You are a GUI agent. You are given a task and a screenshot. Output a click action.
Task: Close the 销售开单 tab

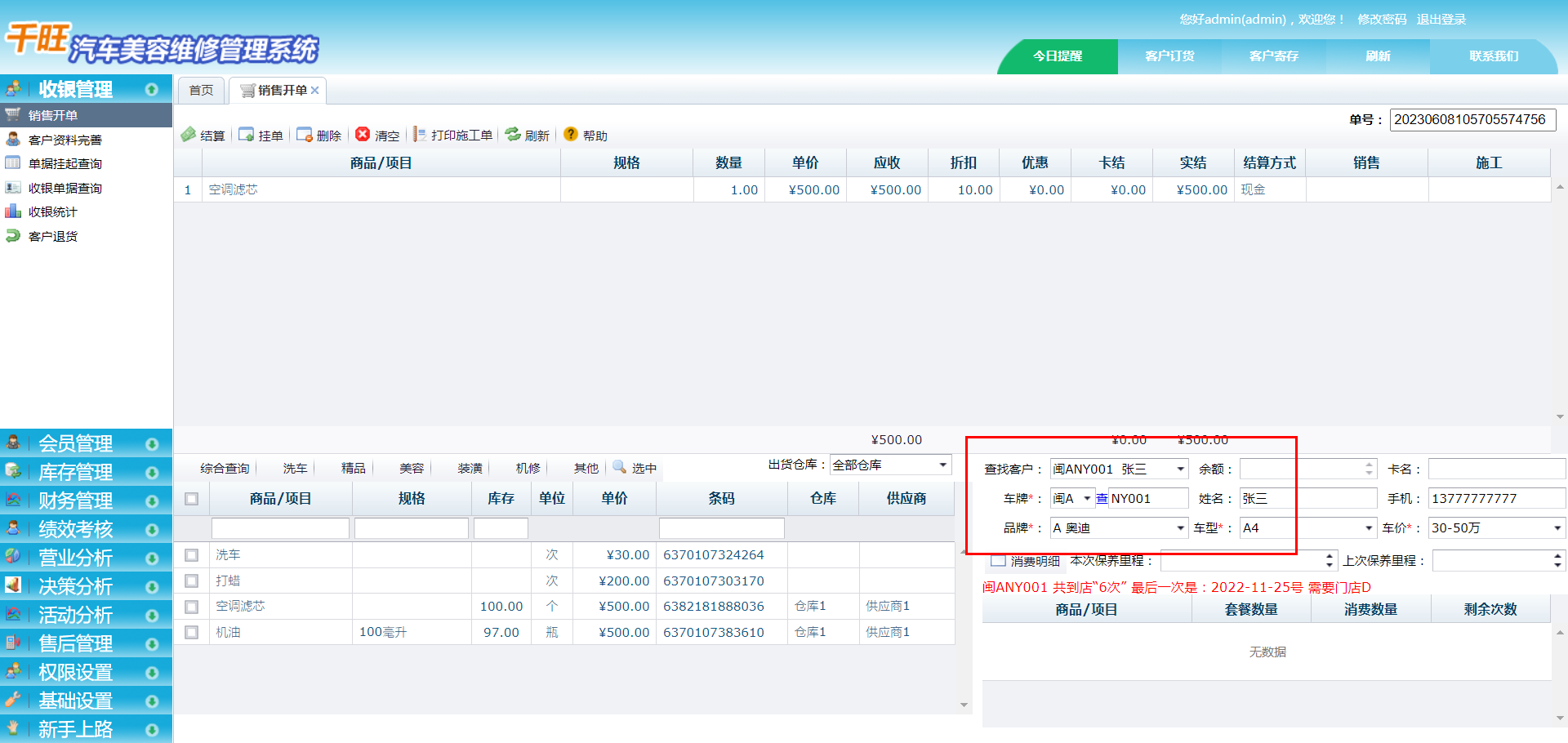coord(315,91)
